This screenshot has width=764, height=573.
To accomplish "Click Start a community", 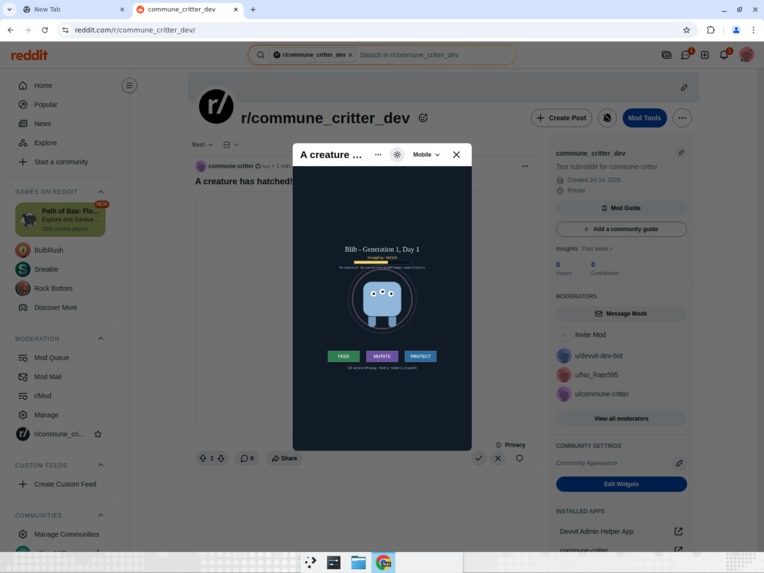I will click(61, 162).
